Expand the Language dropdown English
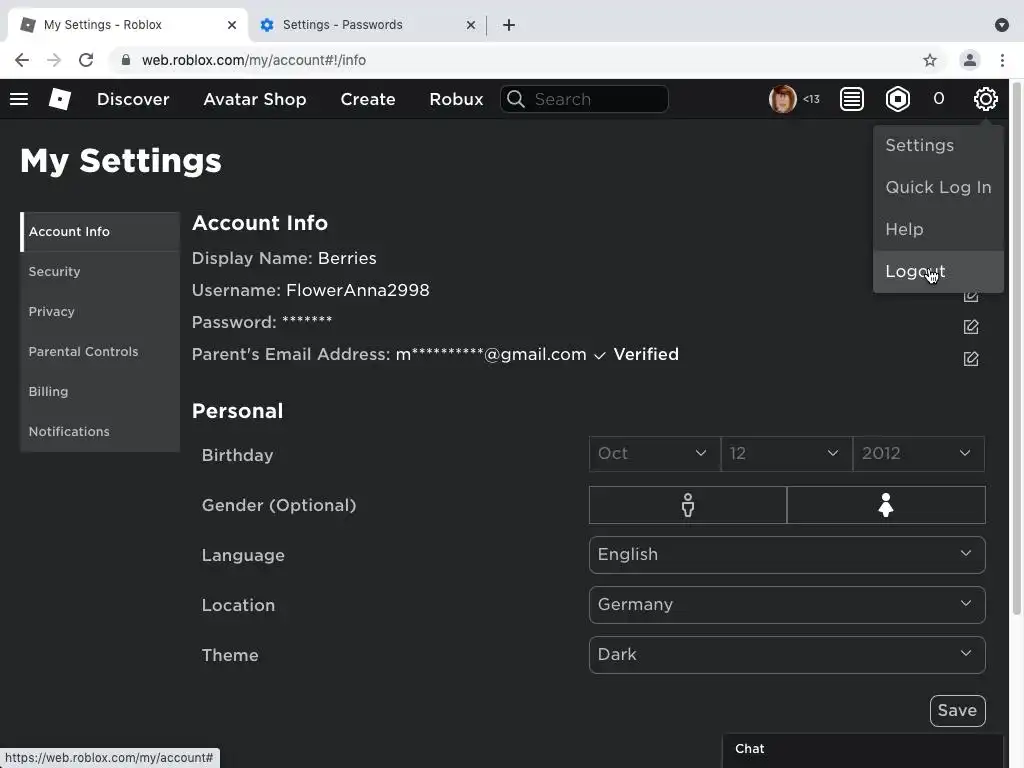Image resolution: width=1024 pixels, height=768 pixels. [x=787, y=554]
